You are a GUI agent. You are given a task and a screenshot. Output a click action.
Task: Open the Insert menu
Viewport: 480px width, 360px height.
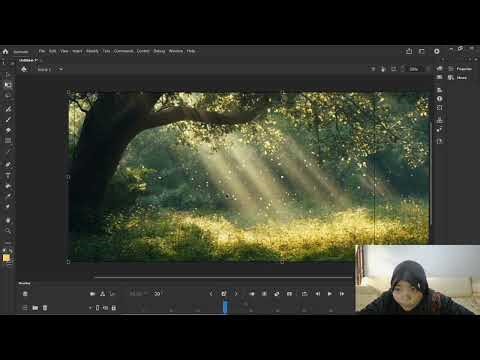click(x=77, y=51)
